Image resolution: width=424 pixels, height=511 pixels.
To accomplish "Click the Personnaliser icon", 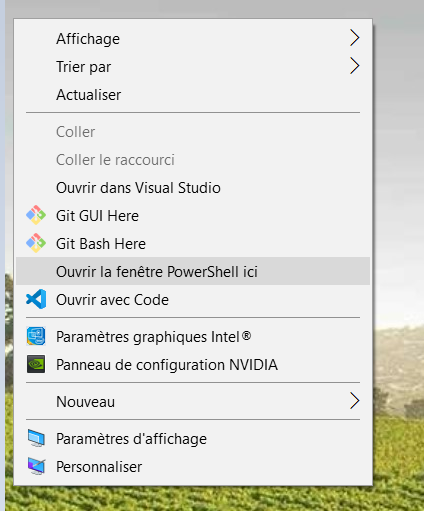I will click(x=36, y=466).
